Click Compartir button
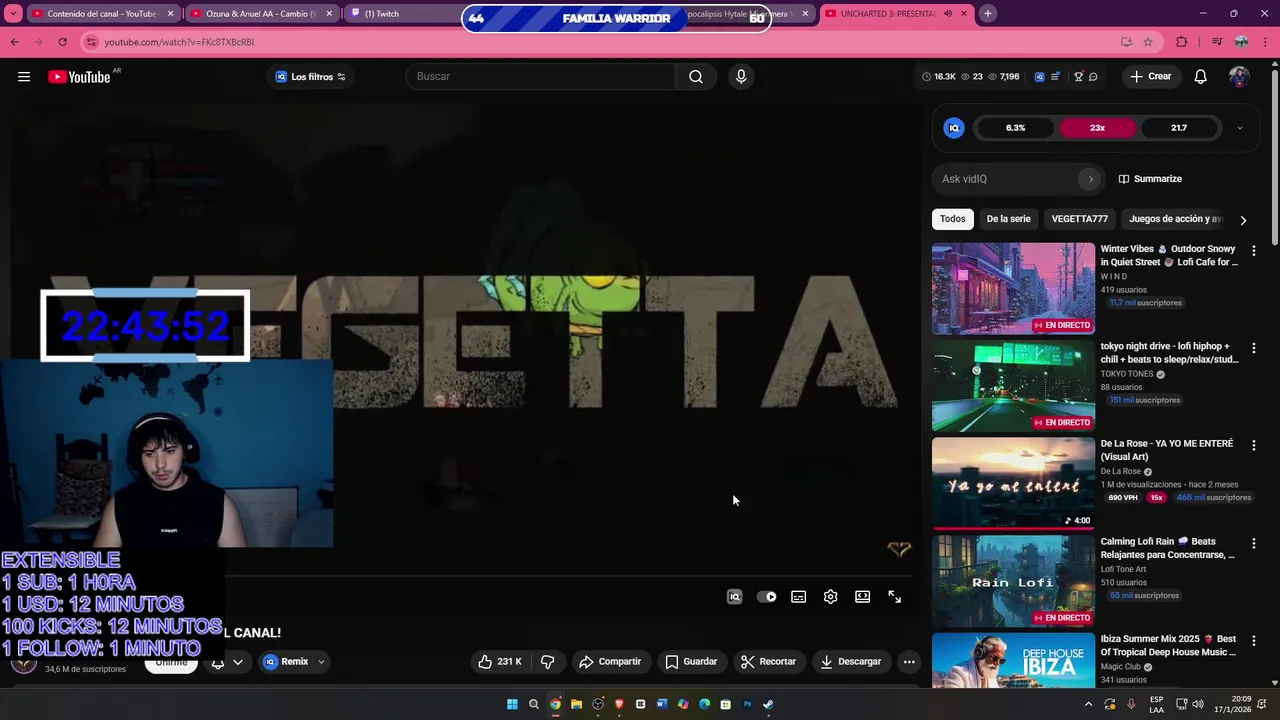Screen dimensions: 1280x720 pos(610,662)
